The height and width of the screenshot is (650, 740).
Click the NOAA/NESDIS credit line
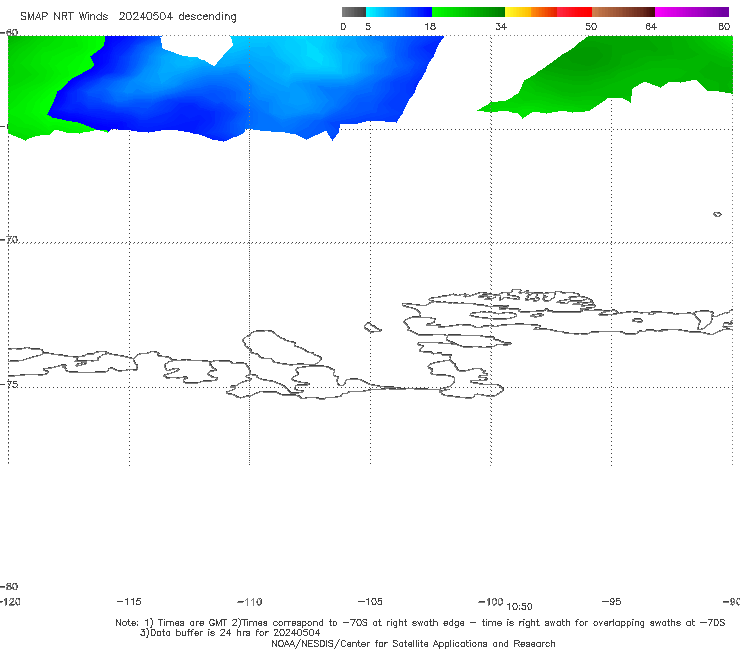[413, 643]
